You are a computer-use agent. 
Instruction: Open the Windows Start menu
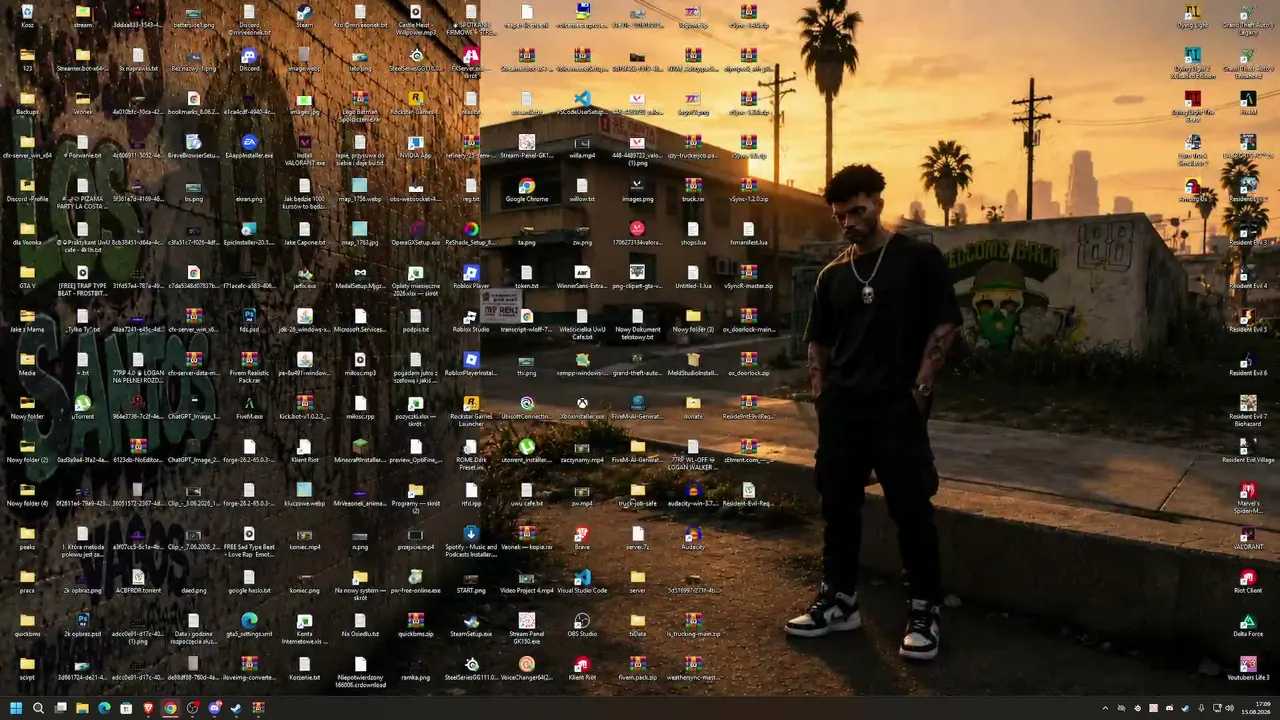pos(16,708)
